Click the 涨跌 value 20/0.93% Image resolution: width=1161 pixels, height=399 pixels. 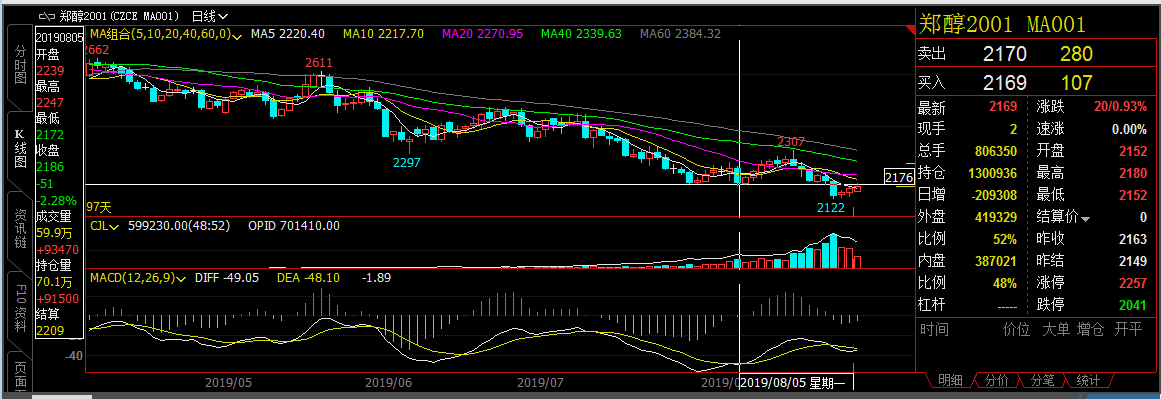coord(1120,107)
